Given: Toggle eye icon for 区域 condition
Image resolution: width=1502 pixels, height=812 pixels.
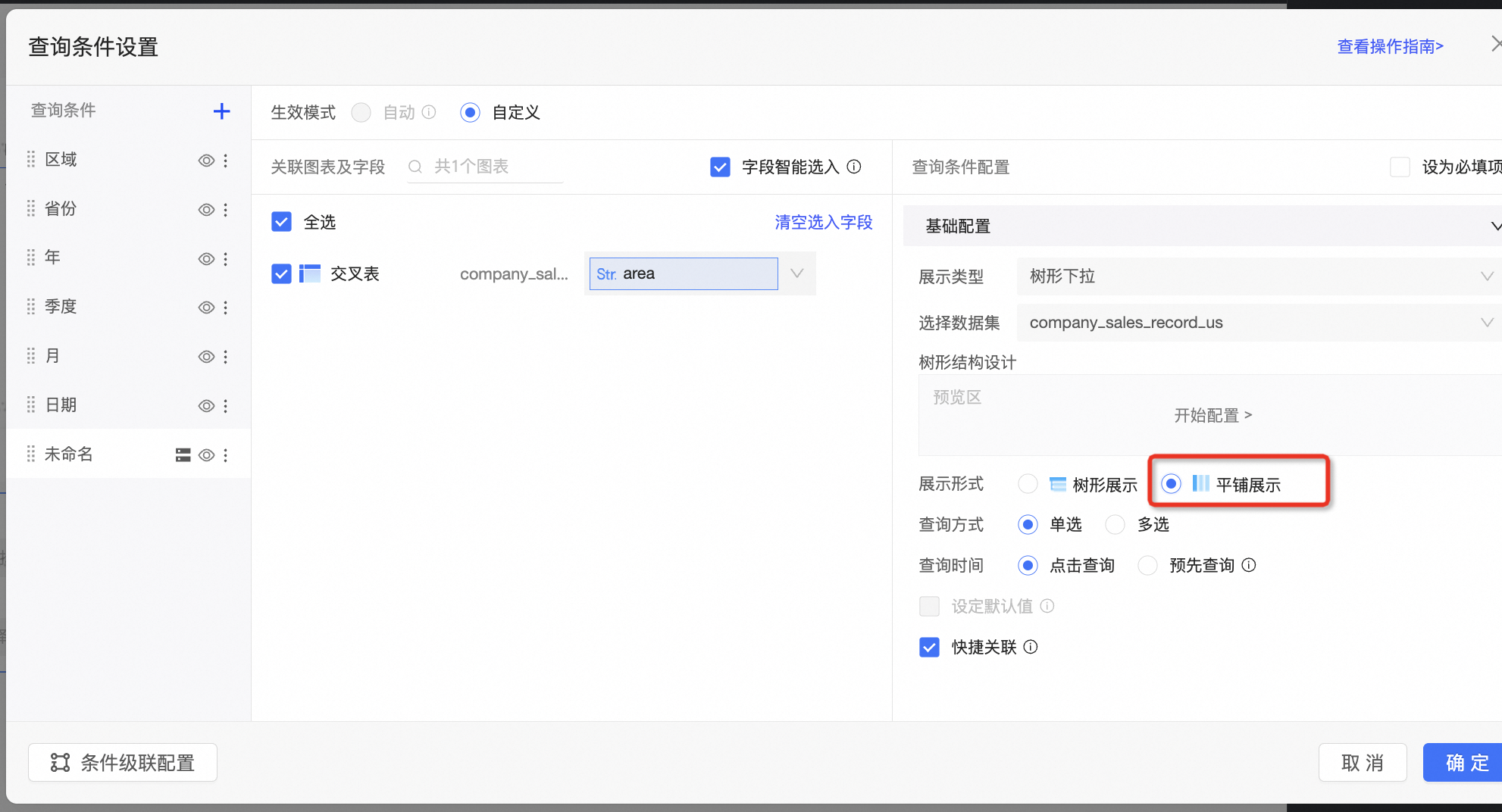Looking at the screenshot, I should [x=206, y=161].
